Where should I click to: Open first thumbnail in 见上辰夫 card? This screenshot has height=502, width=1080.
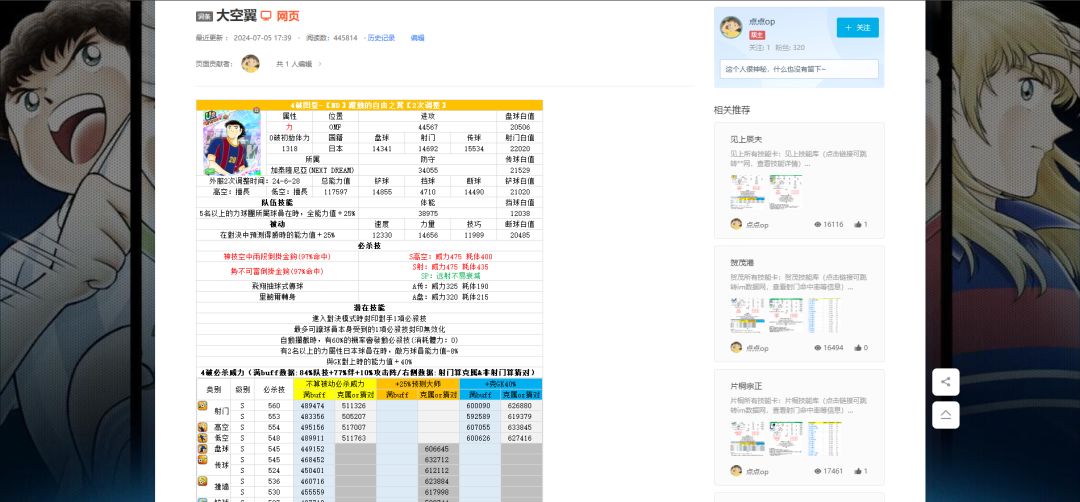pyautogui.click(x=747, y=191)
